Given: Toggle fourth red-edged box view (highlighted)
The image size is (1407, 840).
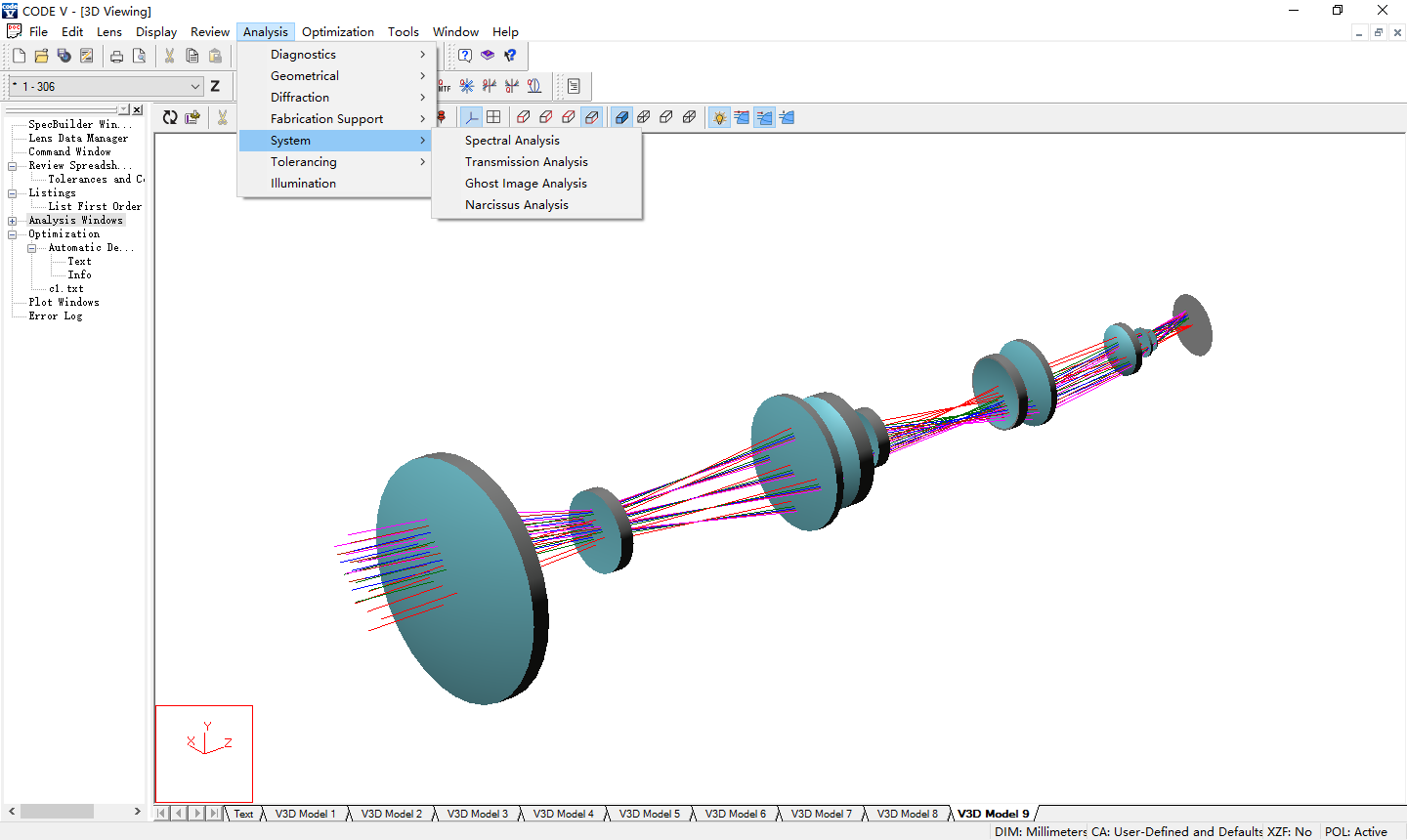Looking at the screenshot, I should click(x=591, y=117).
